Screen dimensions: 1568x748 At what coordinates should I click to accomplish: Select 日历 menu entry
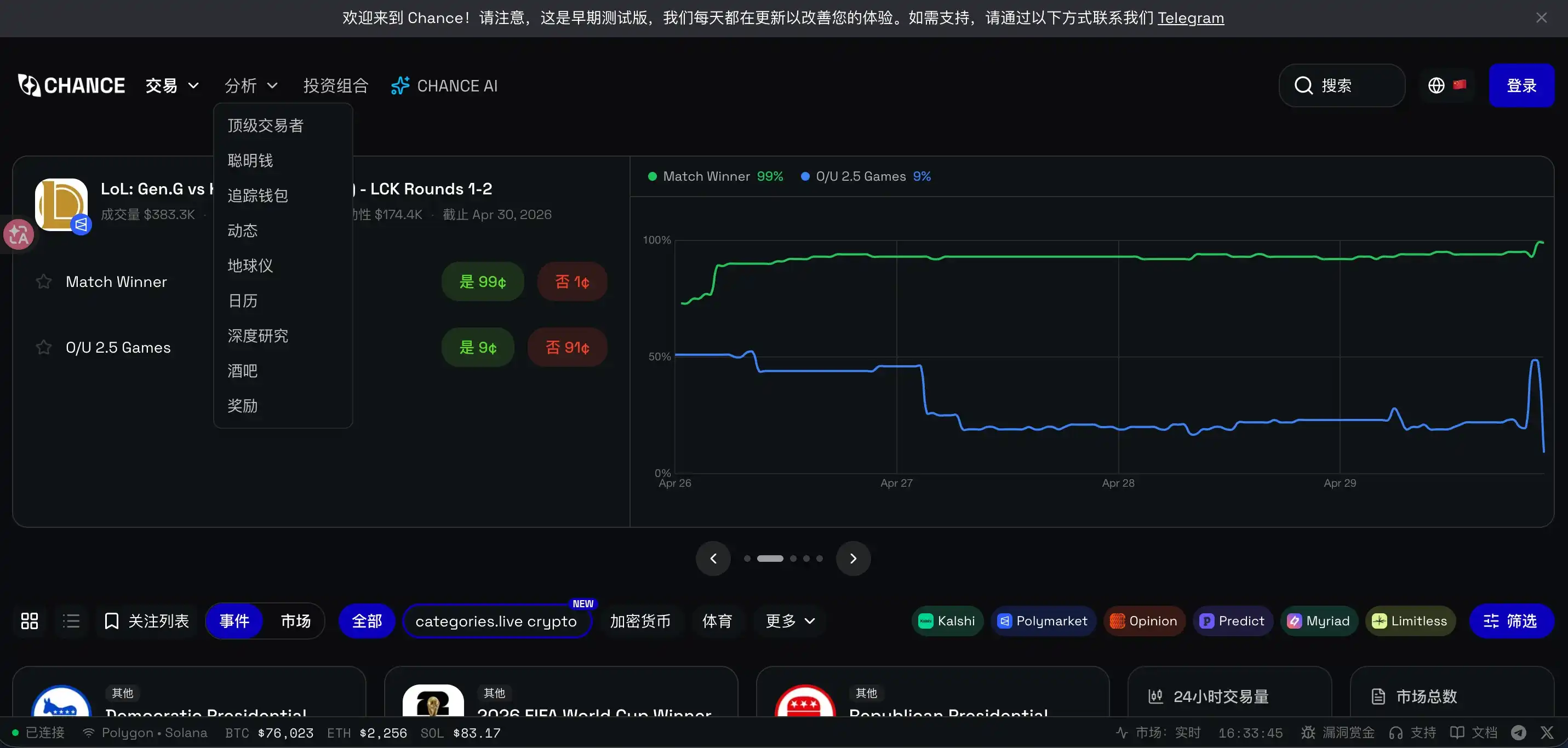point(283,301)
